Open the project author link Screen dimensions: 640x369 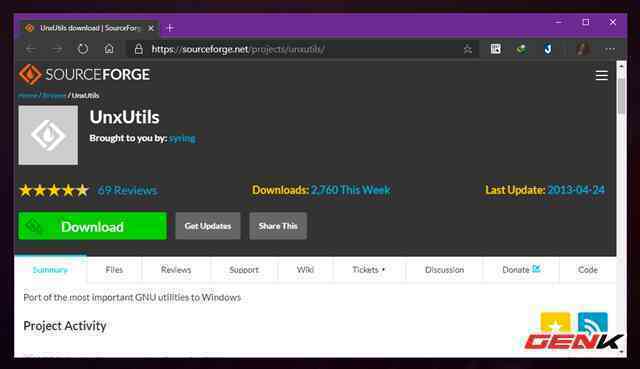click(x=182, y=138)
